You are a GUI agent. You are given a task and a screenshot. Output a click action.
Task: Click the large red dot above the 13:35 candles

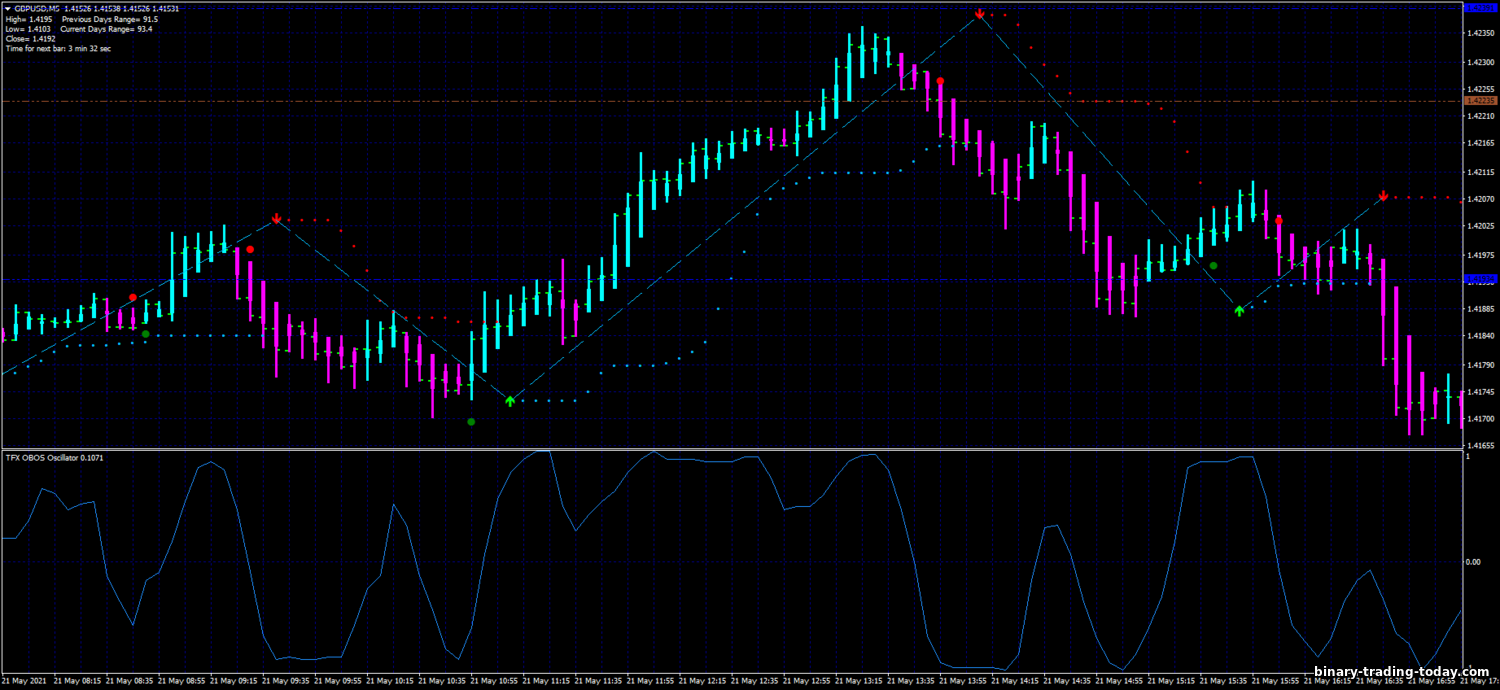(x=940, y=81)
